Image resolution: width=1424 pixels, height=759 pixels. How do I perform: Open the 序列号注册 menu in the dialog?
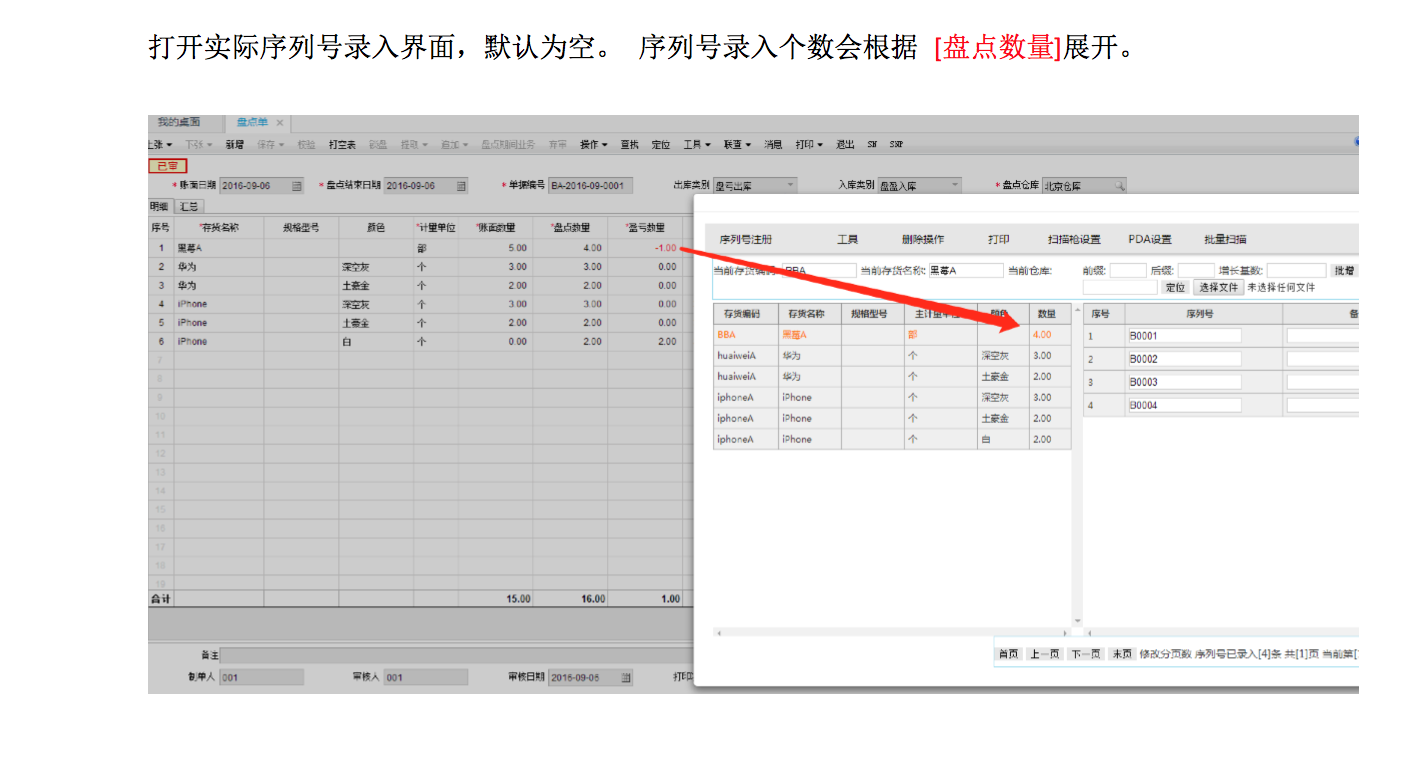[x=745, y=240]
